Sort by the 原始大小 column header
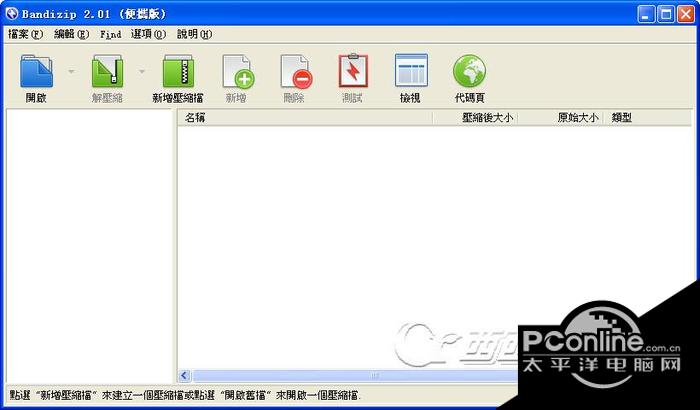Image resolution: width=700 pixels, height=410 pixels. pos(560,118)
